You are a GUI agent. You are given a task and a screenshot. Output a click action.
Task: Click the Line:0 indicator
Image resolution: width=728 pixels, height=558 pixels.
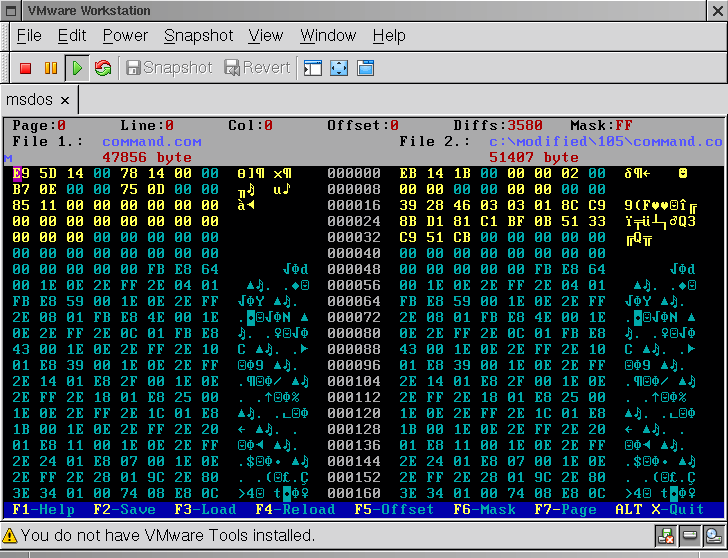[147, 125]
